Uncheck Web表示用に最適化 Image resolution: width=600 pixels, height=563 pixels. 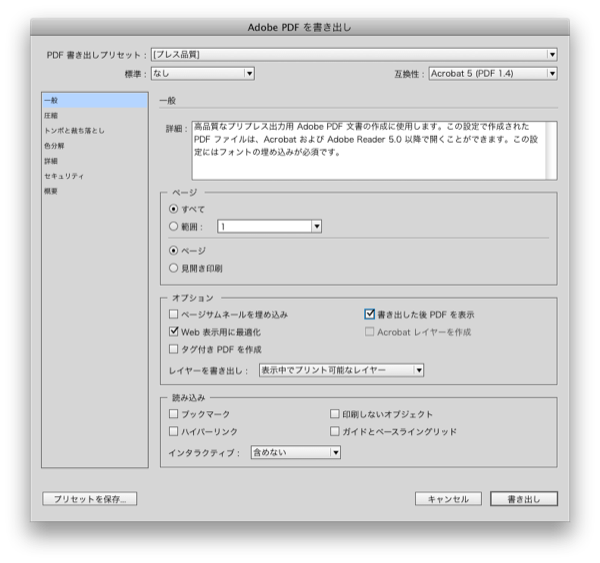174,331
